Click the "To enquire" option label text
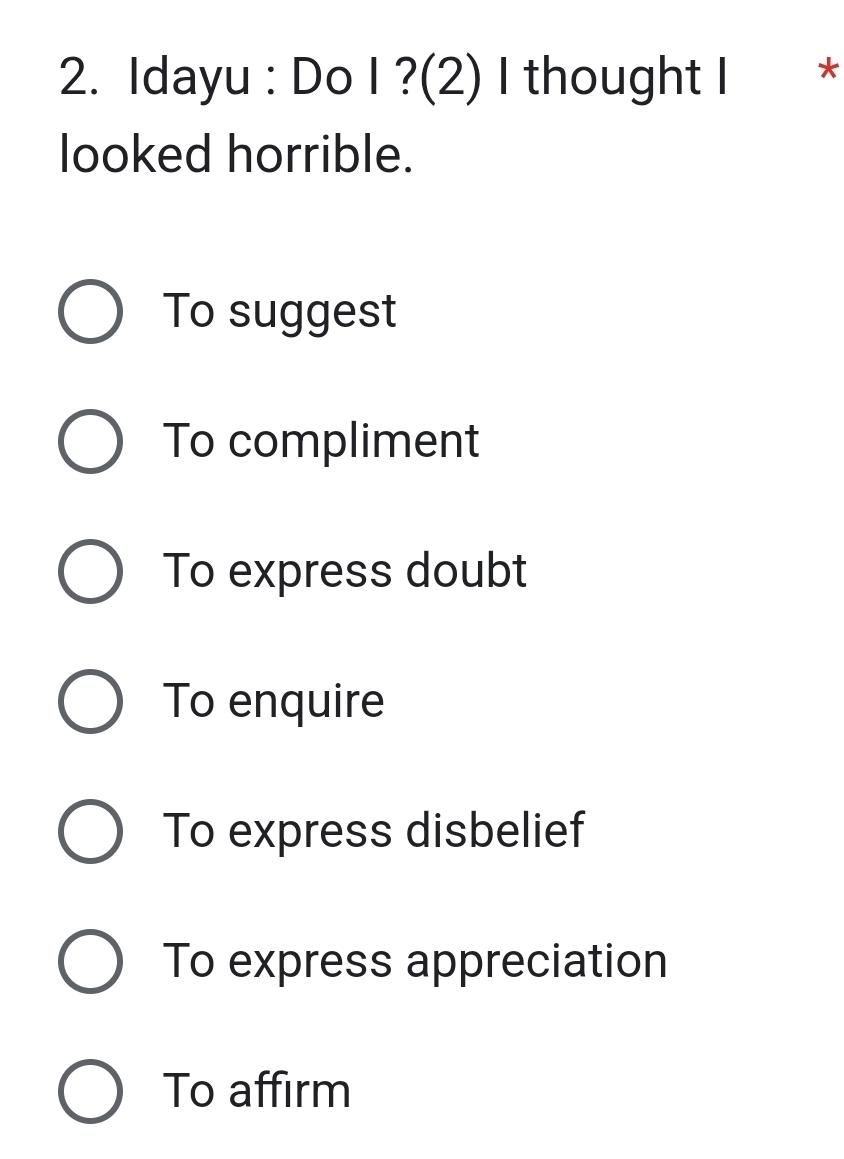This screenshot has height=1159, width=844. click(274, 701)
